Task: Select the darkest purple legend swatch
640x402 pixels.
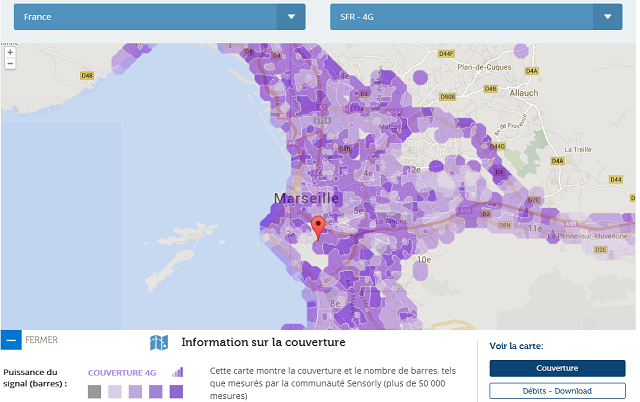Action: [176, 391]
